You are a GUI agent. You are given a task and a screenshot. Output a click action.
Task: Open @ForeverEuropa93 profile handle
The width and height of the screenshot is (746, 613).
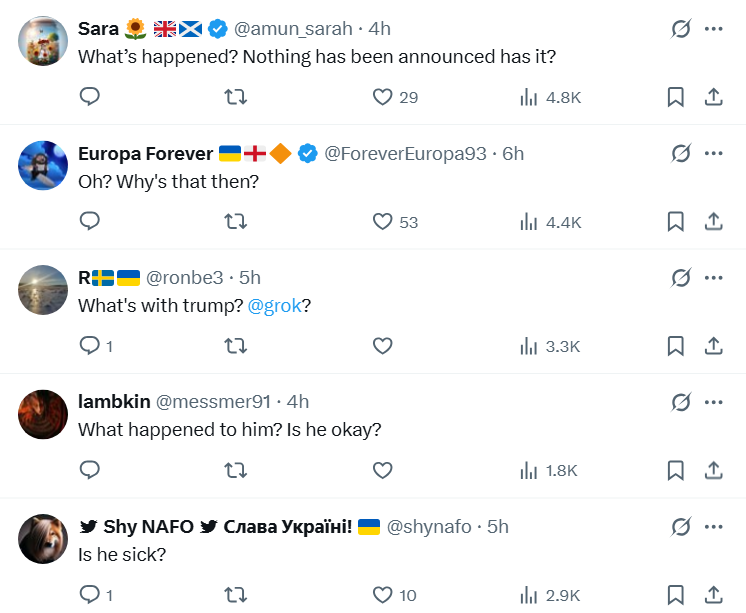(406, 153)
